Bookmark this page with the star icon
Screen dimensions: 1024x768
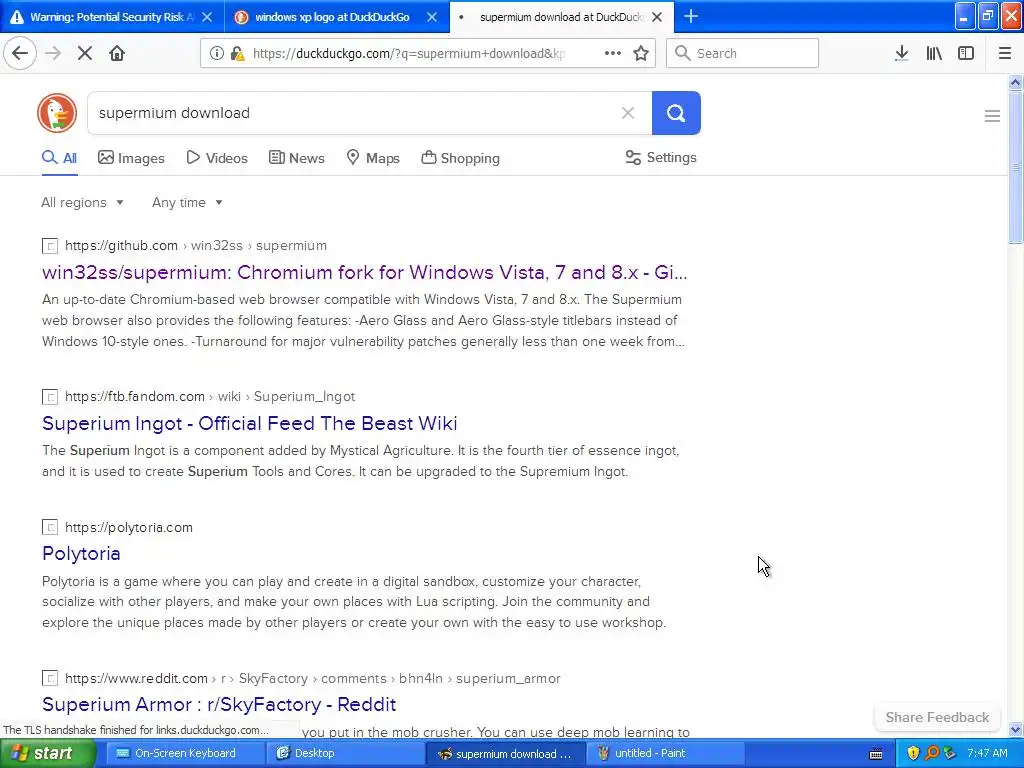(x=641, y=54)
